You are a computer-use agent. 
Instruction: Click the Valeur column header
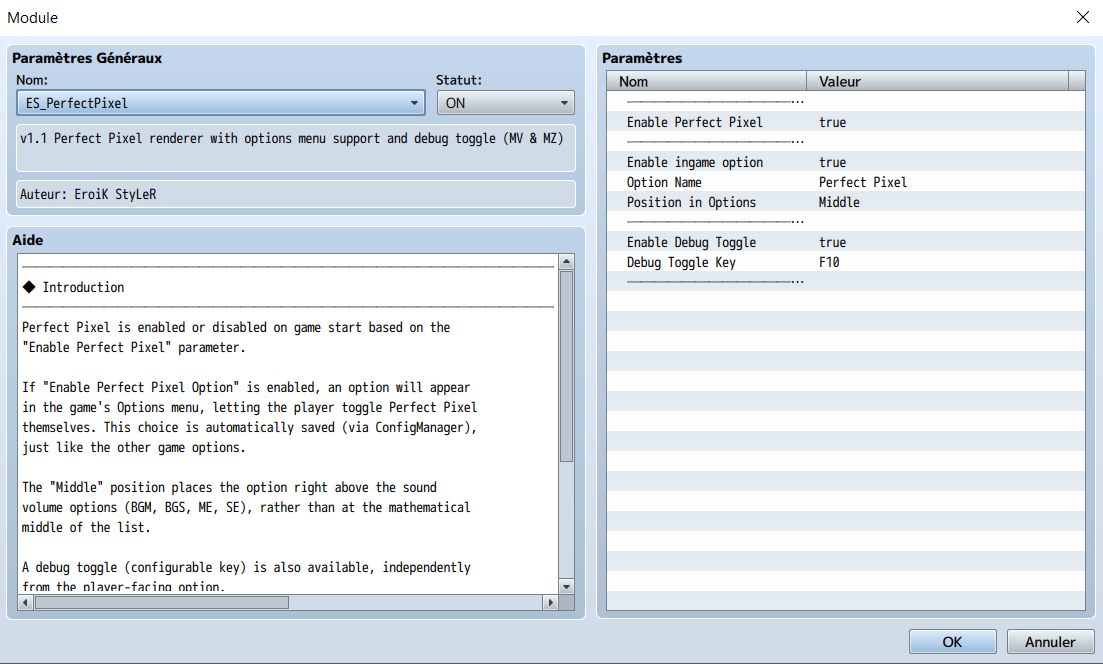(x=937, y=81)
